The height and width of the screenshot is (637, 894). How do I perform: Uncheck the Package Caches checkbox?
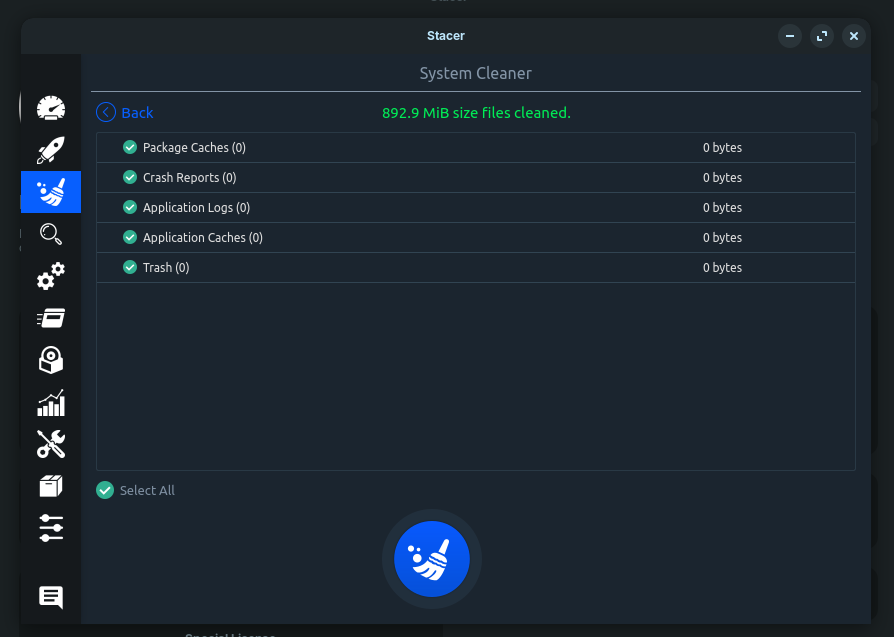pos(130,147)
